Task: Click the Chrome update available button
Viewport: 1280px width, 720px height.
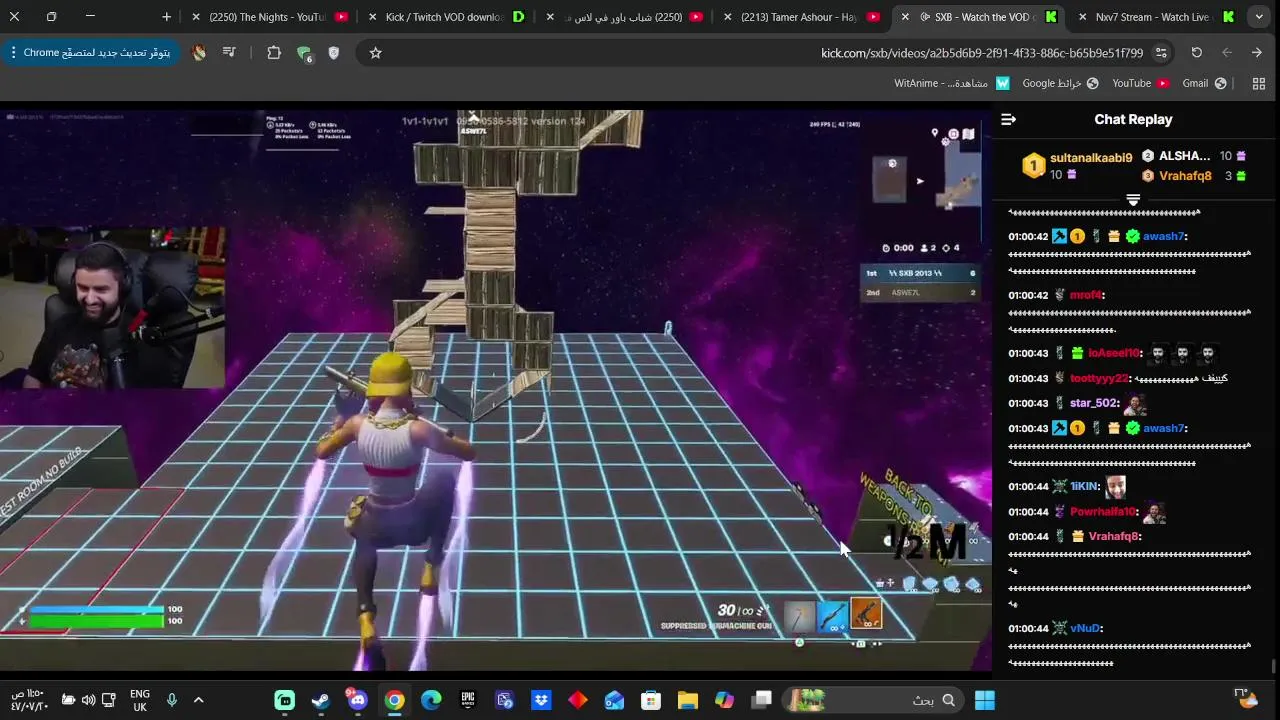Action: click(x=96, y=52)
